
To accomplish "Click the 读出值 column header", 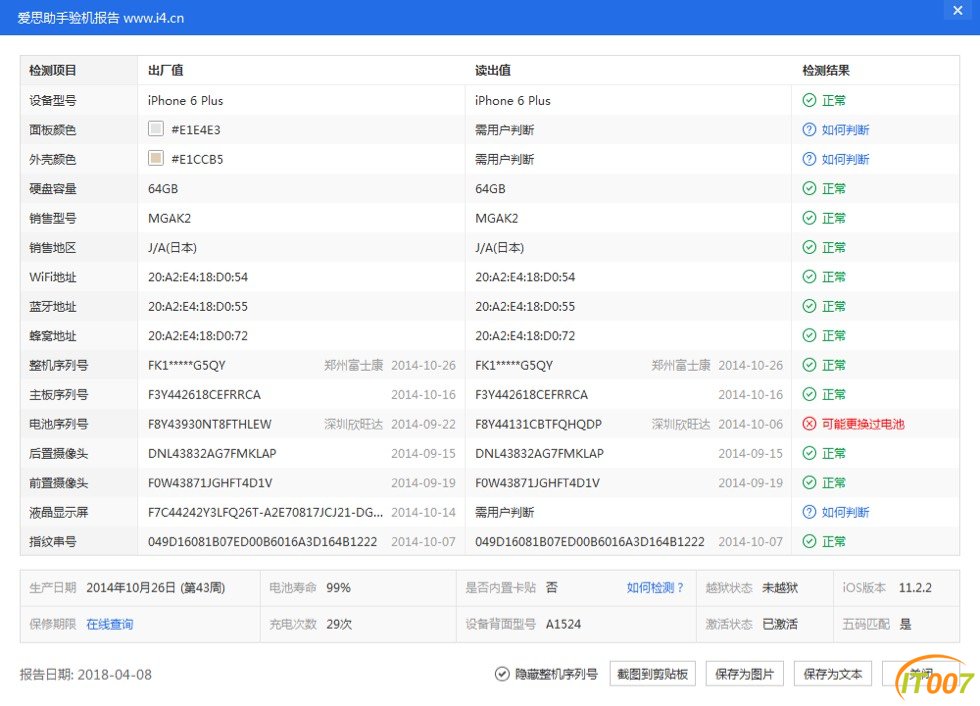I will [493, 71].
